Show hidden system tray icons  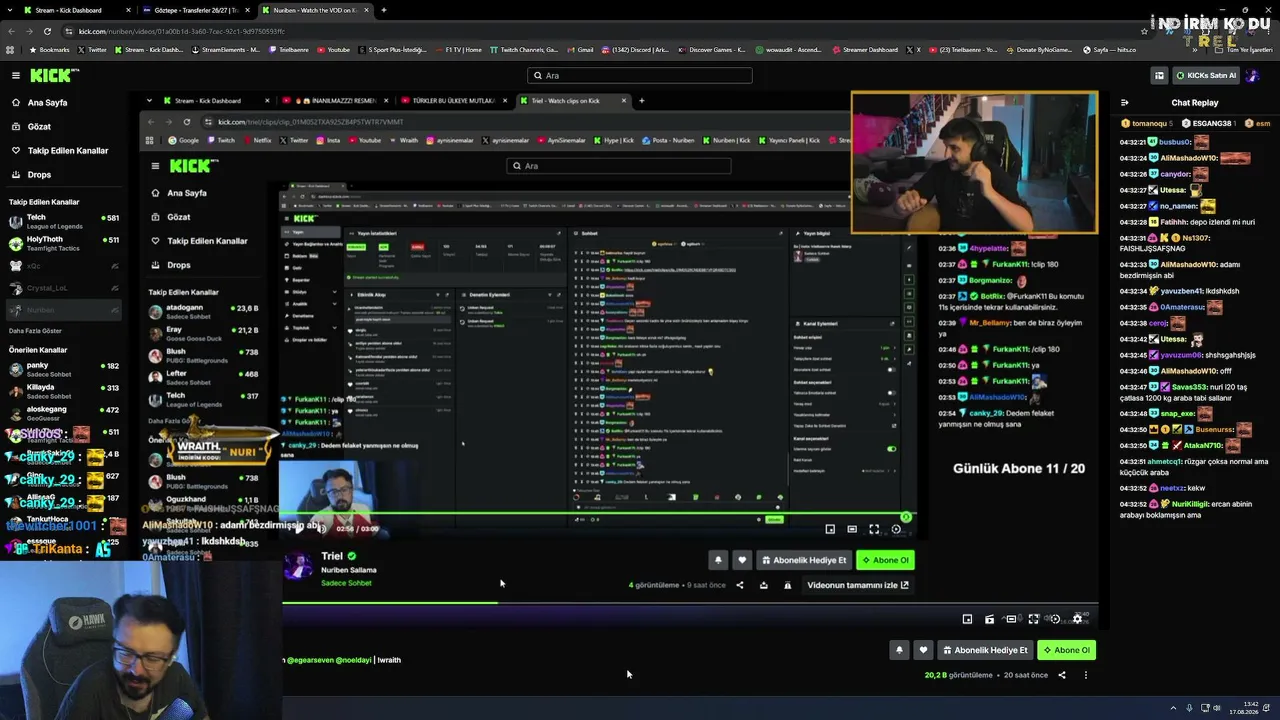(1174, 708)
